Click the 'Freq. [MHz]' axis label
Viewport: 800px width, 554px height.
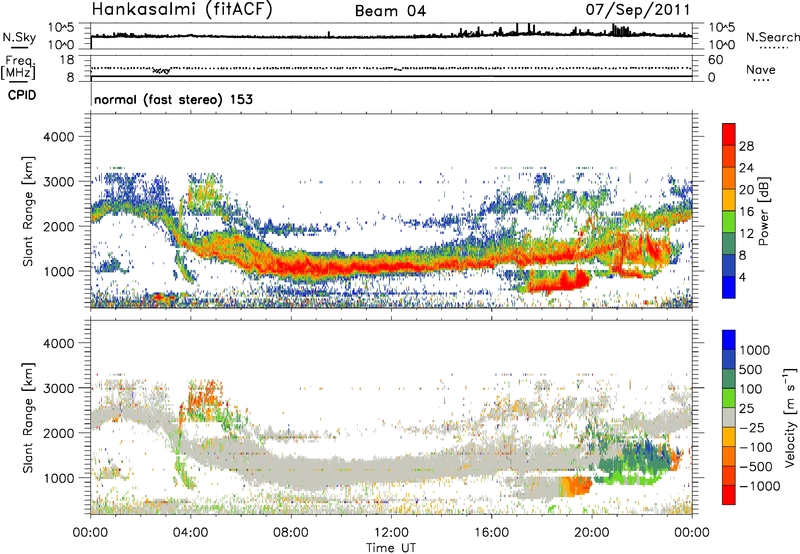tap(18, 67)
